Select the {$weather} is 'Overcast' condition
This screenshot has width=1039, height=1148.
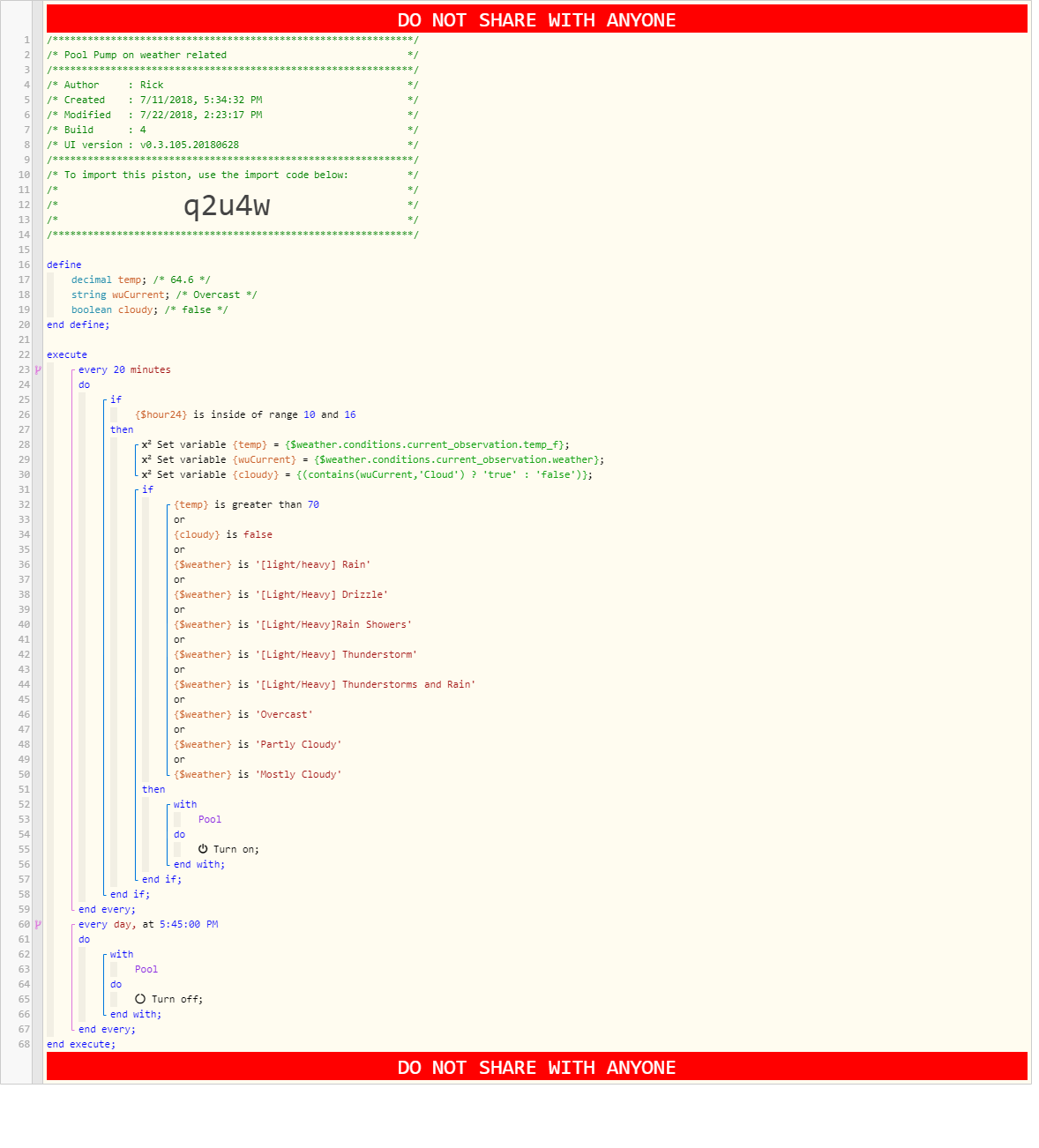point(243,714)
